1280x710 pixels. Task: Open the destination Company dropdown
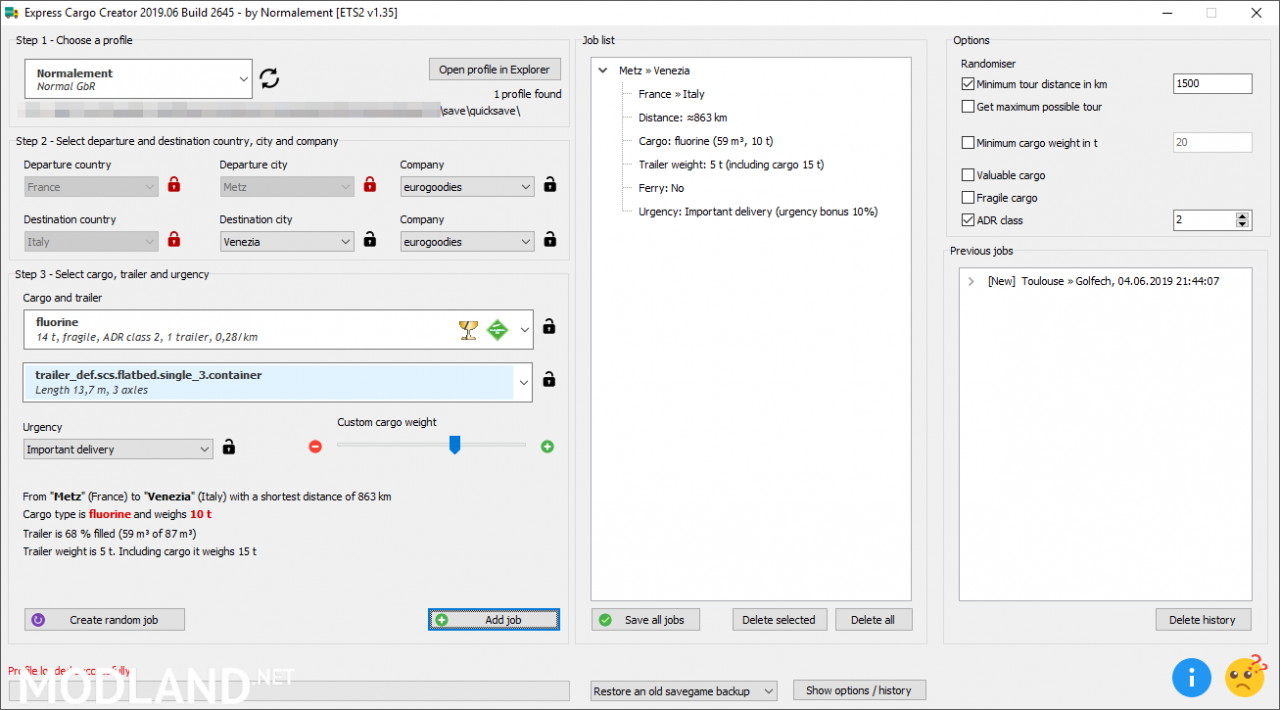[x=467, y=242]
